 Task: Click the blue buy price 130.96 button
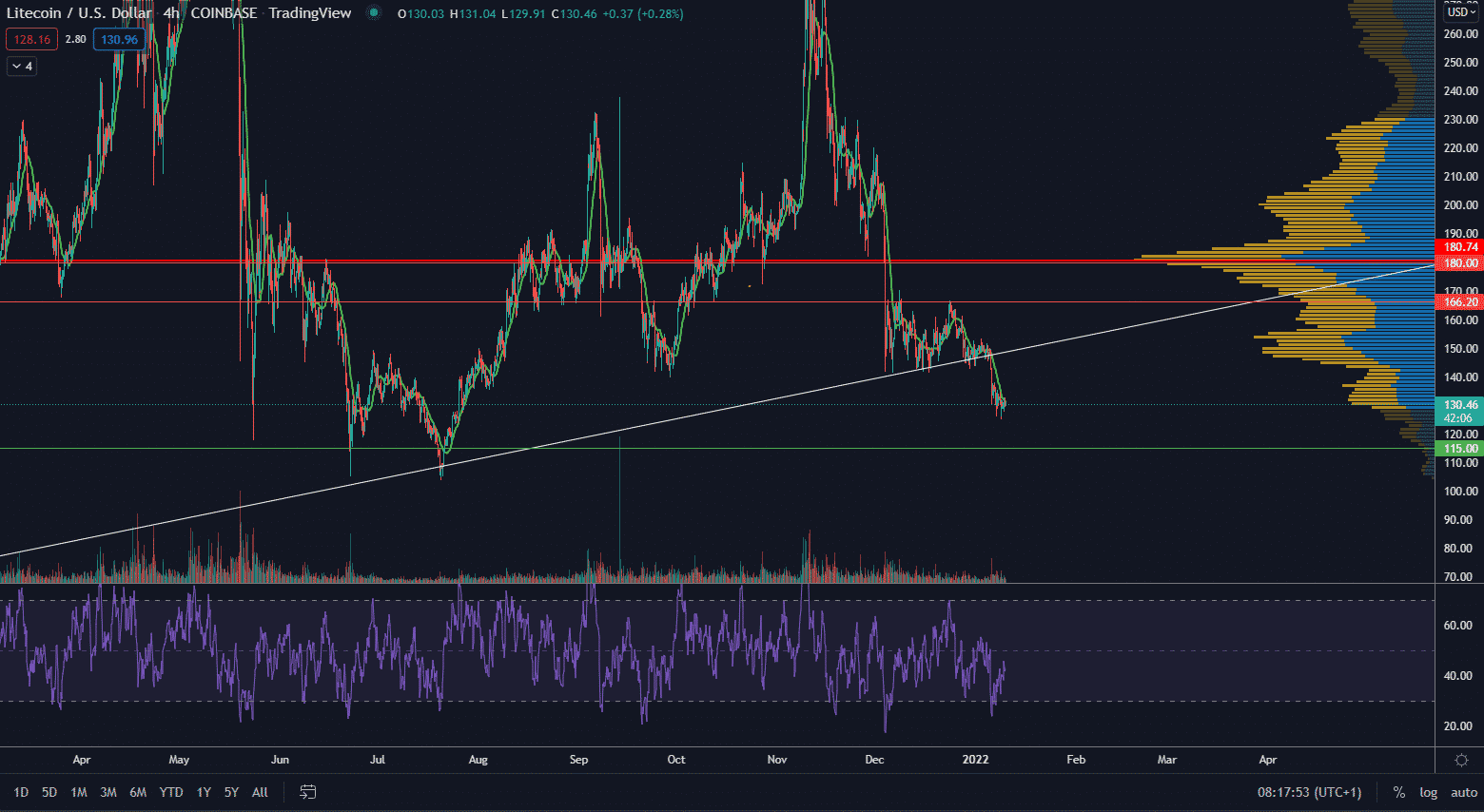[x=120, y=40]
